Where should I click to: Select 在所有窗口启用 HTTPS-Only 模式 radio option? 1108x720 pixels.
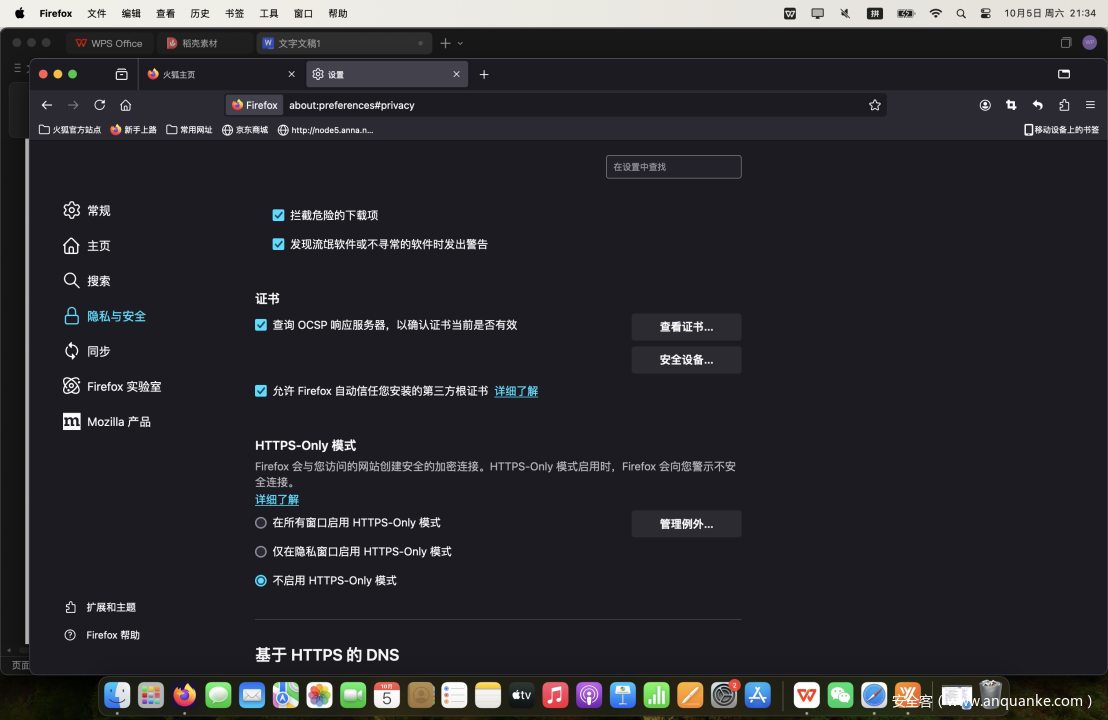261,523
